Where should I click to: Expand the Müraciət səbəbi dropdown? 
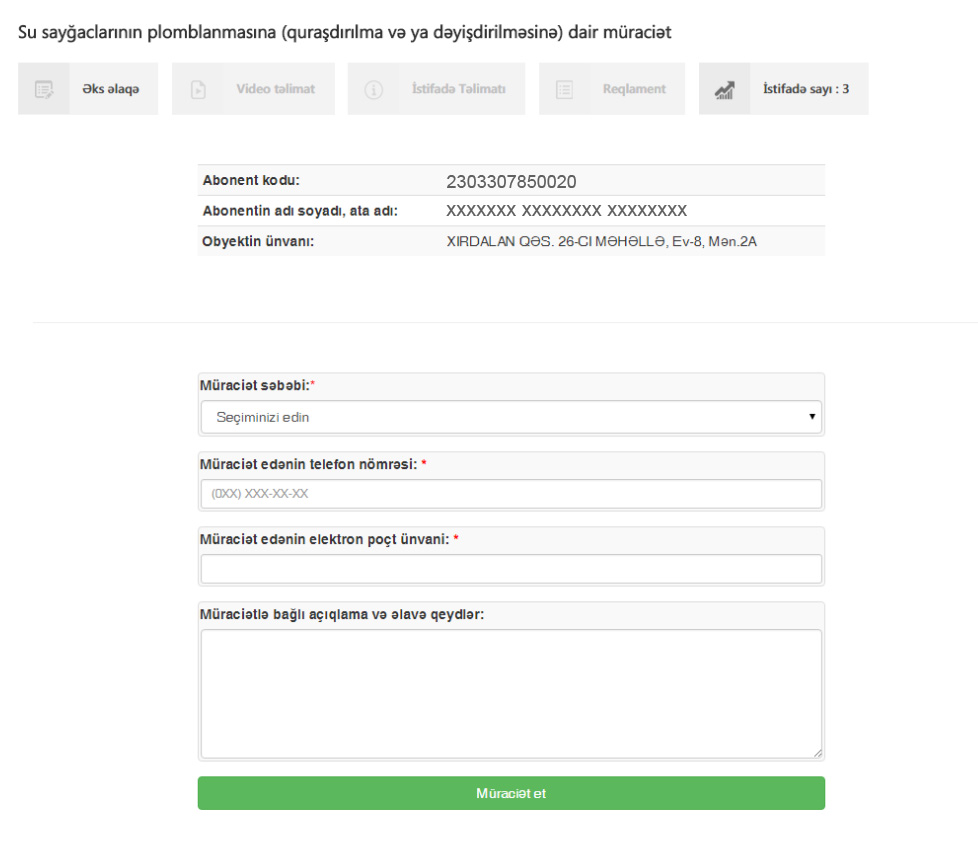tap(511, 417)
